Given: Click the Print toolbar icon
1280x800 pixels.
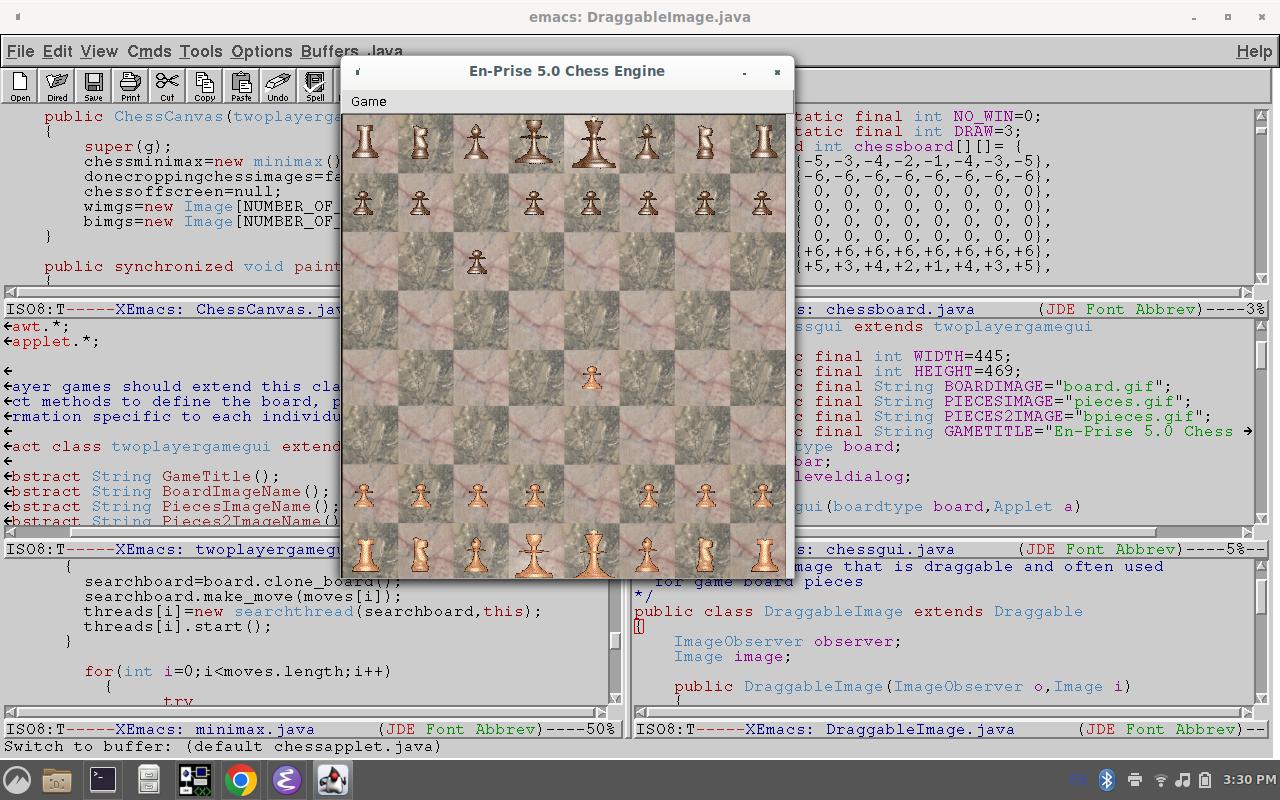Looking at the screenshot, I should click(x=130, y=86).
